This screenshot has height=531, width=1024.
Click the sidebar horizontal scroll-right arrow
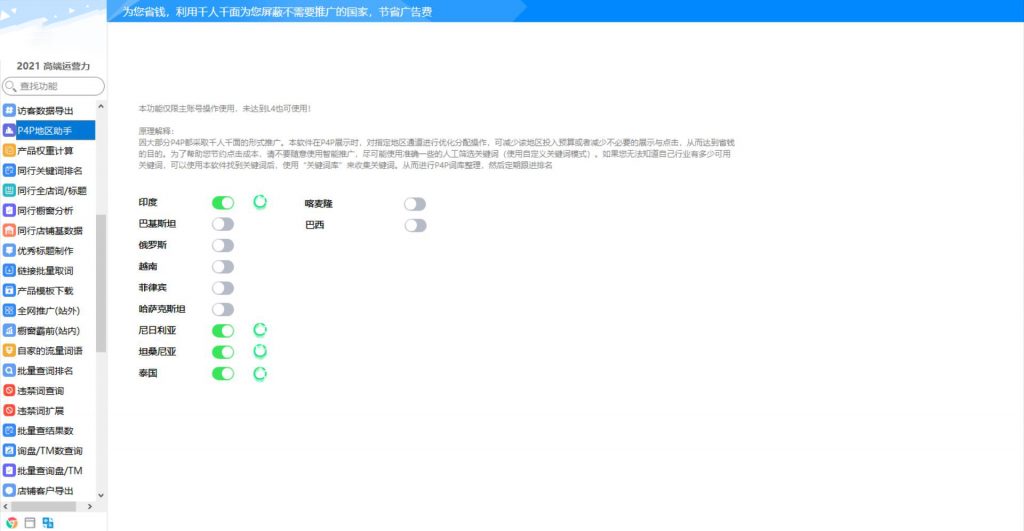[89, 506]
